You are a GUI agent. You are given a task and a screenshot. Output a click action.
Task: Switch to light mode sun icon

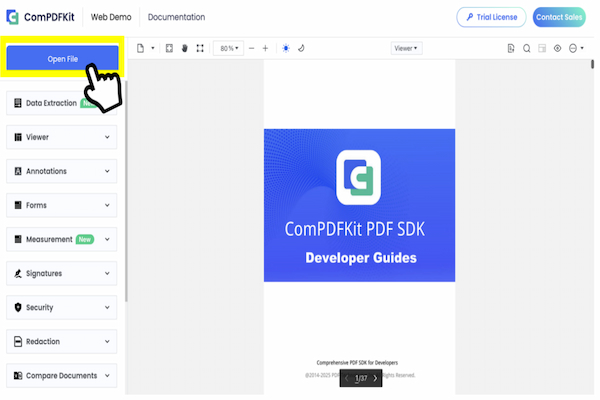286,48
